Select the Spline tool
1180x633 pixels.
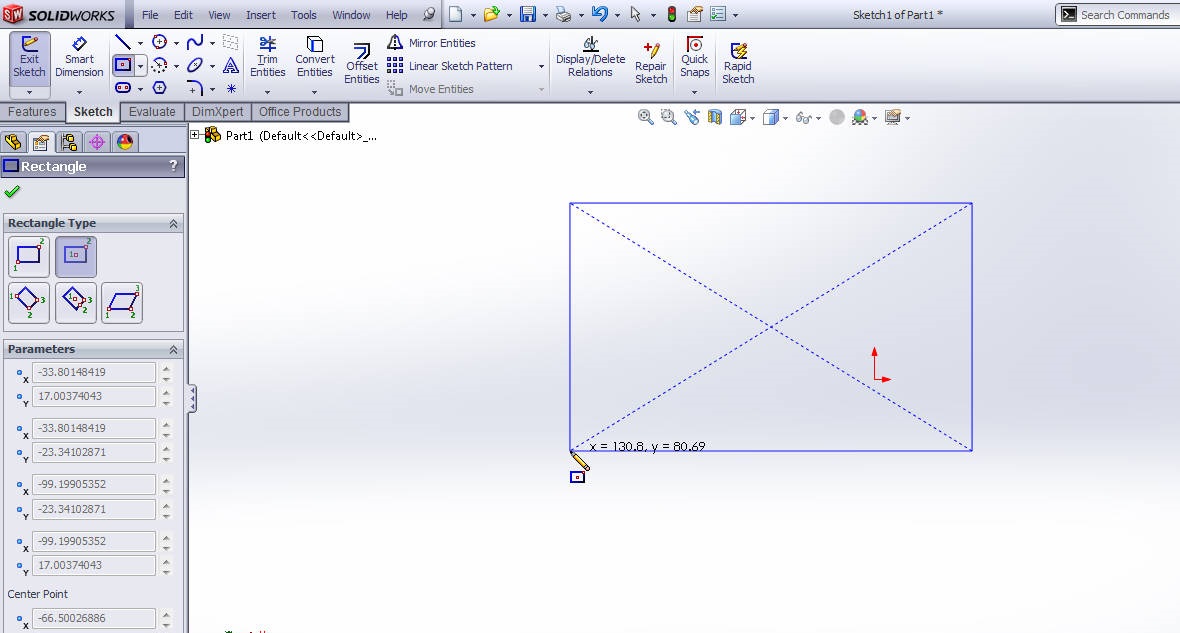(x=196, y=40)
